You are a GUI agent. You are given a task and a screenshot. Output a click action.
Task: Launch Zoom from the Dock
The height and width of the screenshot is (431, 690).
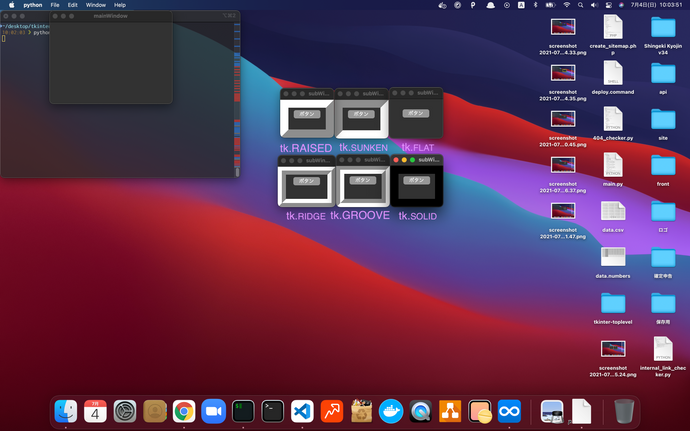[213, 411]
